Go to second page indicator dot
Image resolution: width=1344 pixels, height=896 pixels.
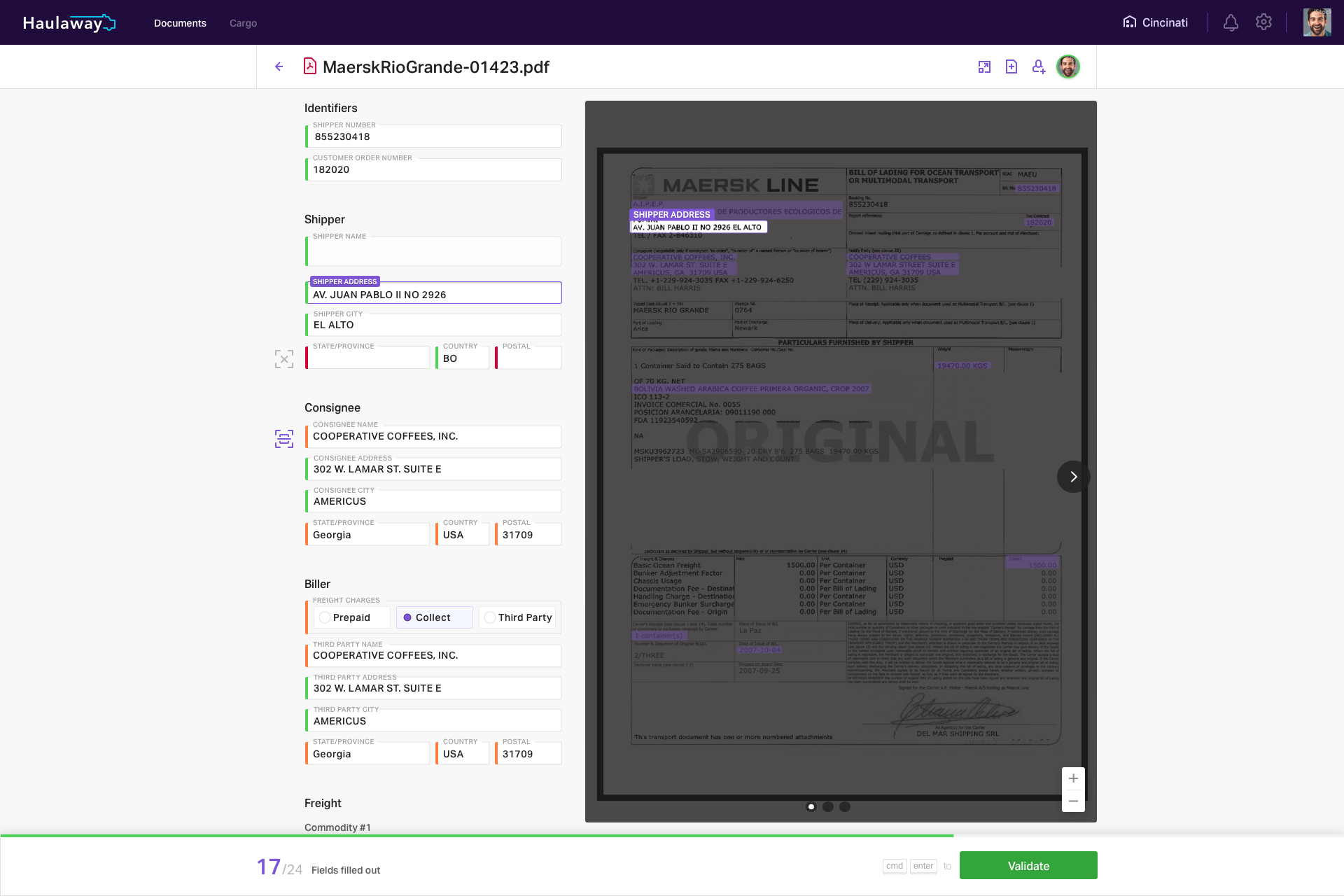(828, 806)
